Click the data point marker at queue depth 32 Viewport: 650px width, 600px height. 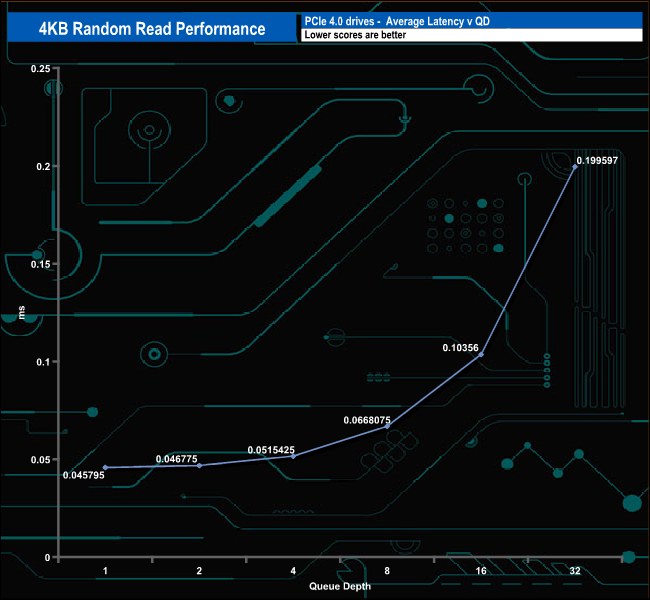point(575,167)
